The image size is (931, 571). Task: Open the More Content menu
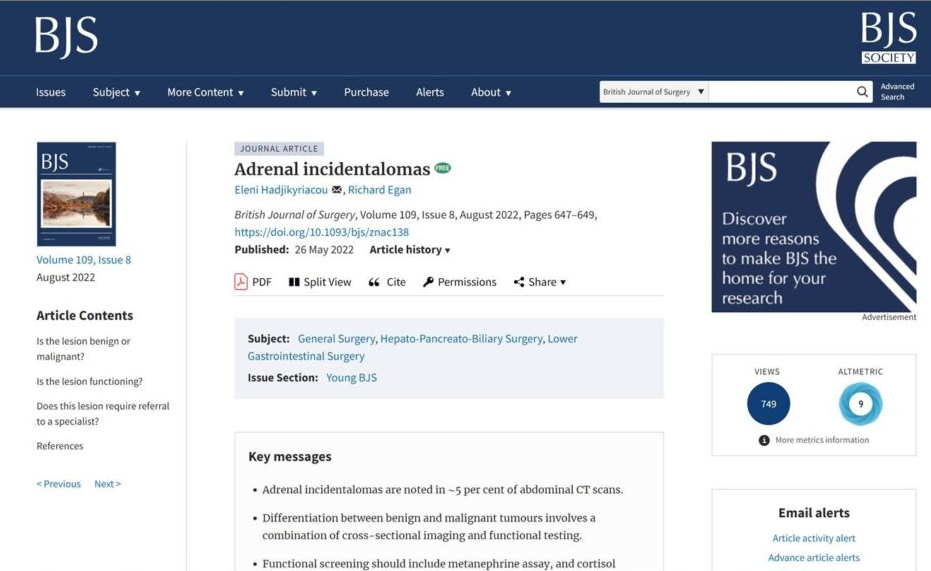pyautogui.click(x=205, y=92)
